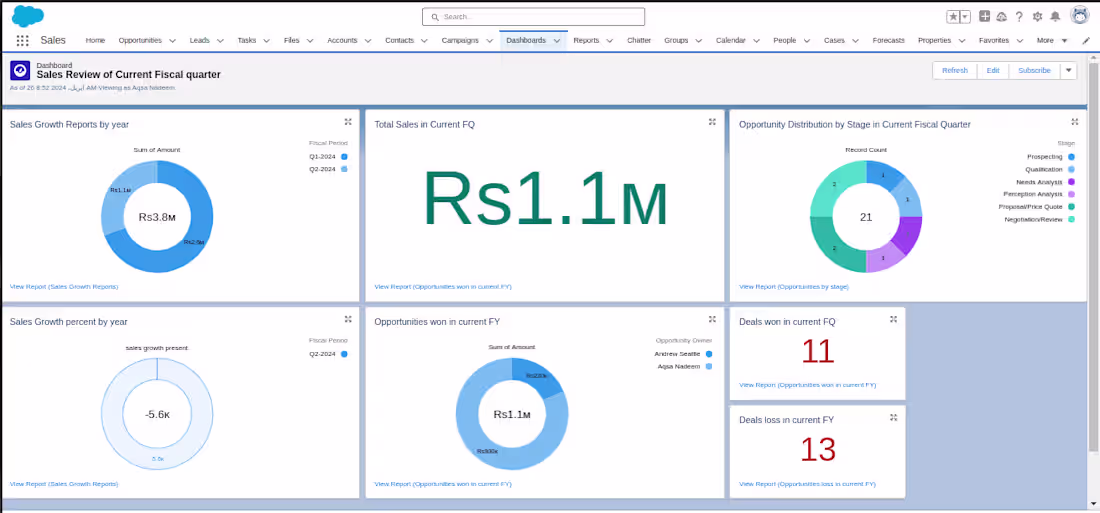
Task: Click the user profile avatar
Action: tap(1079, 15)
